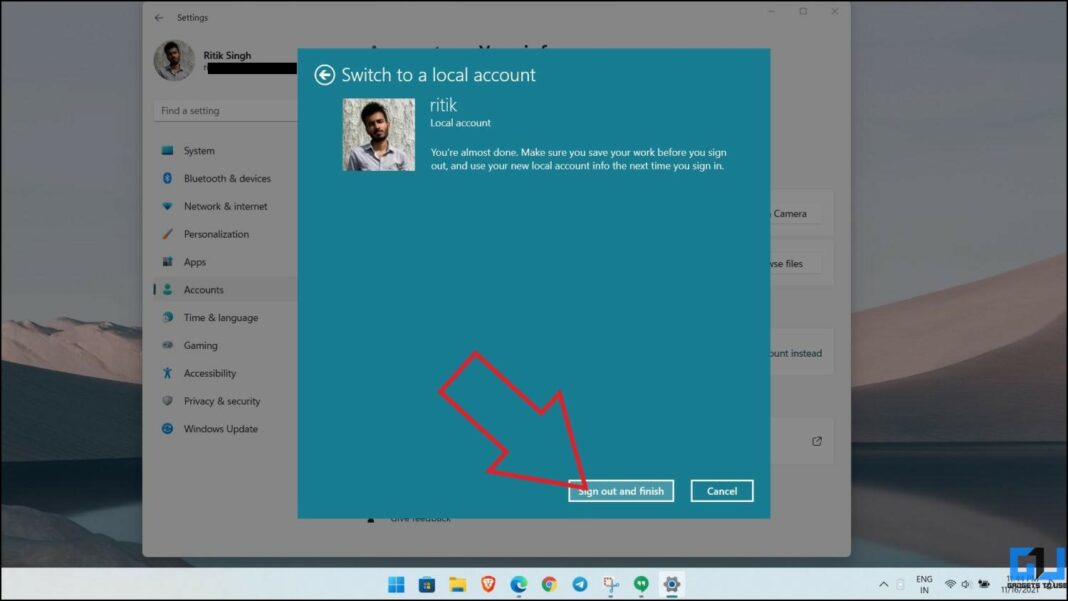Click the speaker icon in system tray

coord(966,584)
